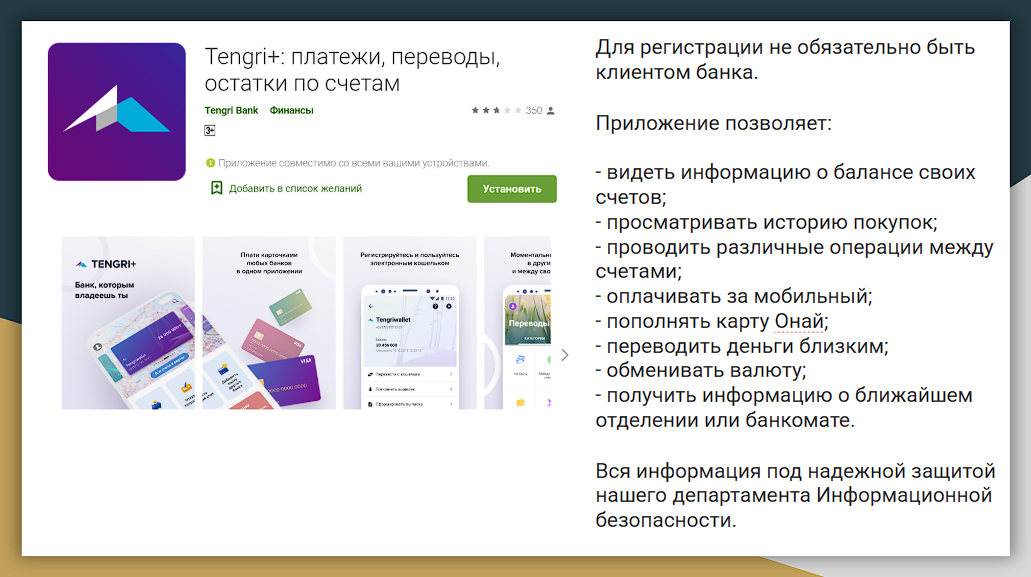This screenshot has height=577, width=1031.
Task: Click 'Для регистрации не обязательно' paragraph
Action: 785,60
